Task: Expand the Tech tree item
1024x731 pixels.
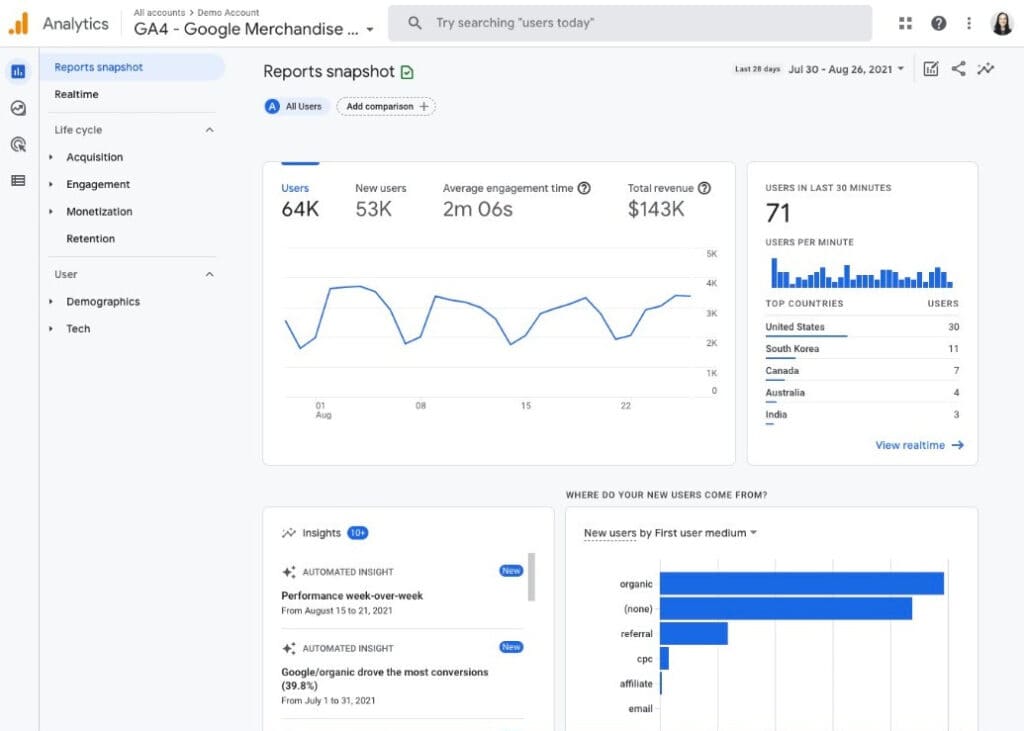Action: tap(51, 329)
